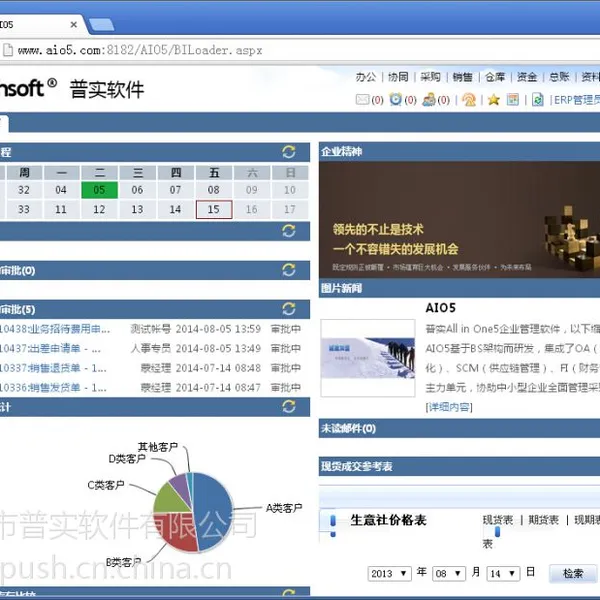Click the red B类客户 pie slice
The image size is (600, 600).
point(177,531)
